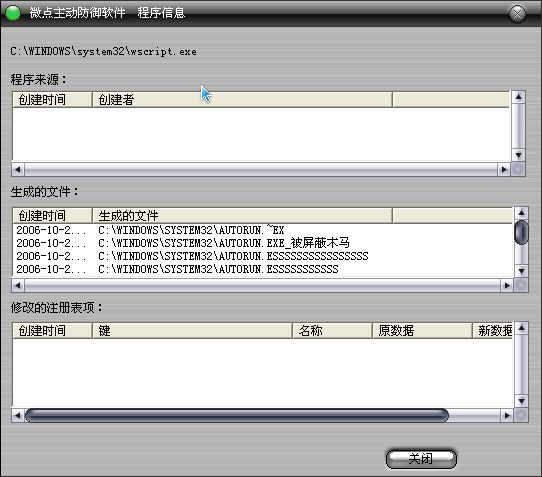This screenshot has width=542, height=477.
Task: Click the 原数据 column header
Action: [422, 331]
